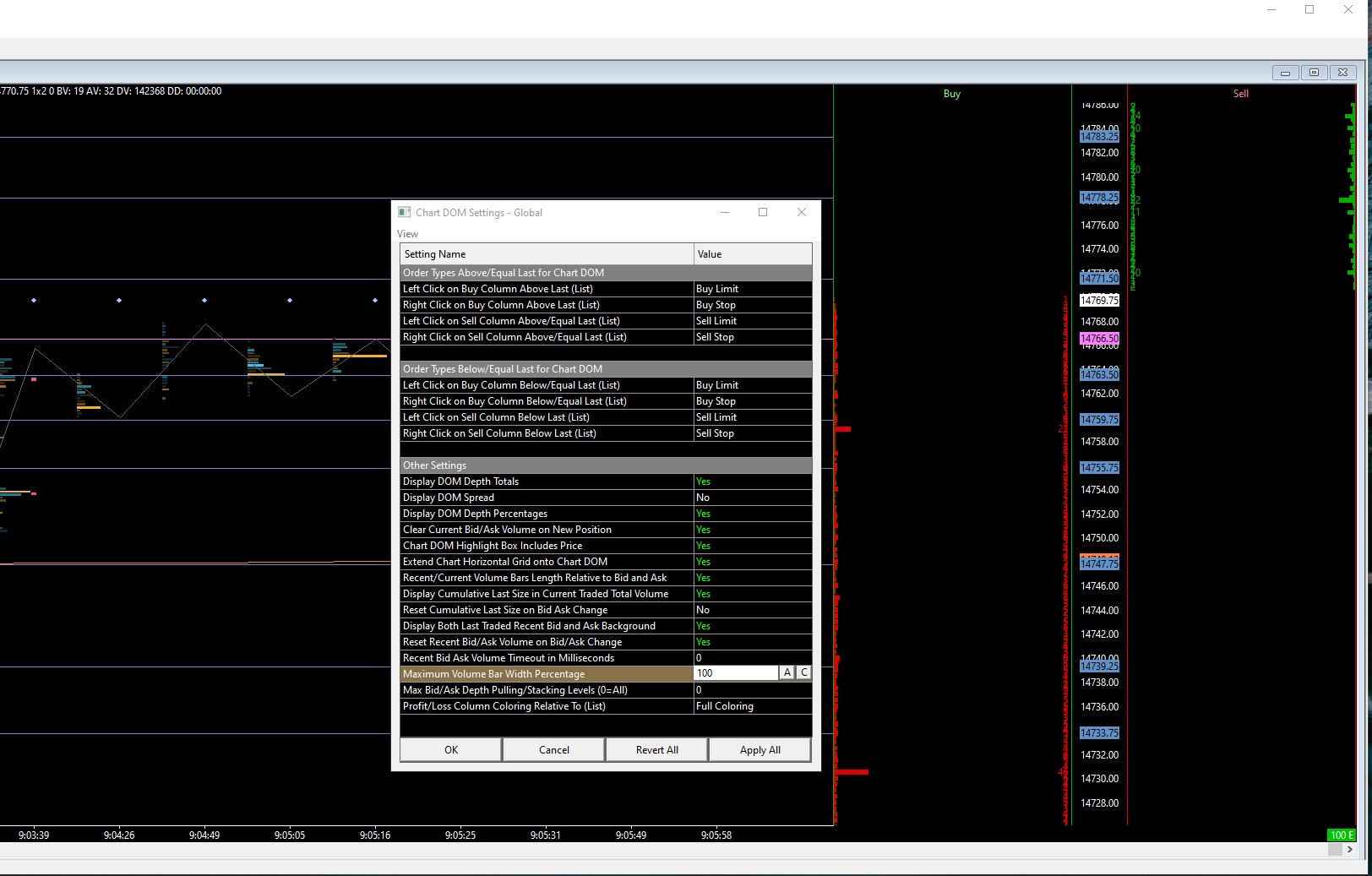Confirm settings with the OK button
The image size is (1372, 876).
451,750
